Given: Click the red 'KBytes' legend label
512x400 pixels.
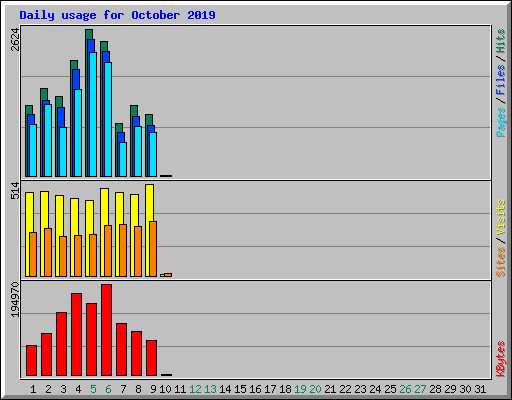Looking at the screenshot, I should [x=501, y=359].
